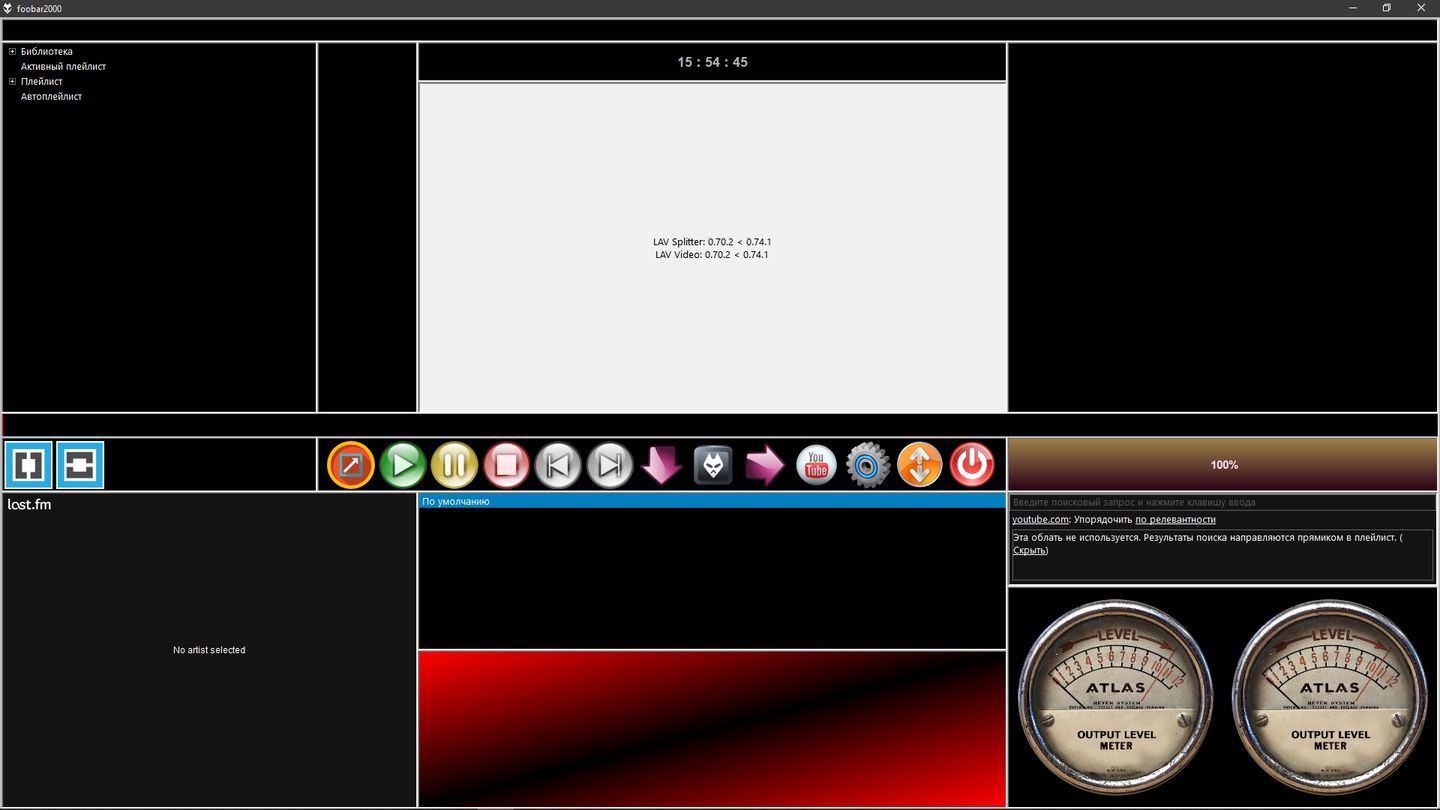Click the YouTube search query field
Screen dimensions: 1440x810
(1220, 502)
